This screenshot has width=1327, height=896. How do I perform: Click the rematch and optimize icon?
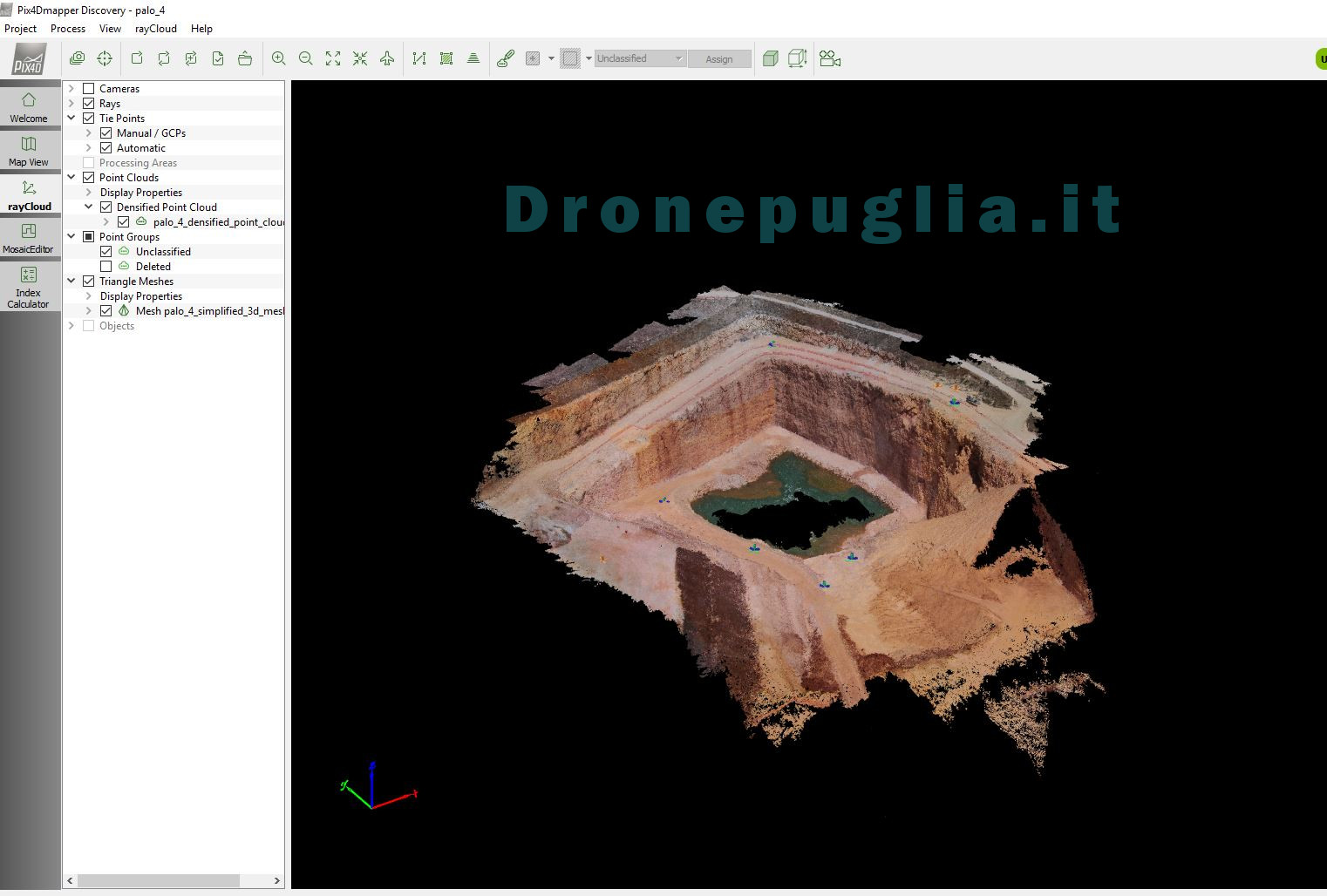pos(191,58)
